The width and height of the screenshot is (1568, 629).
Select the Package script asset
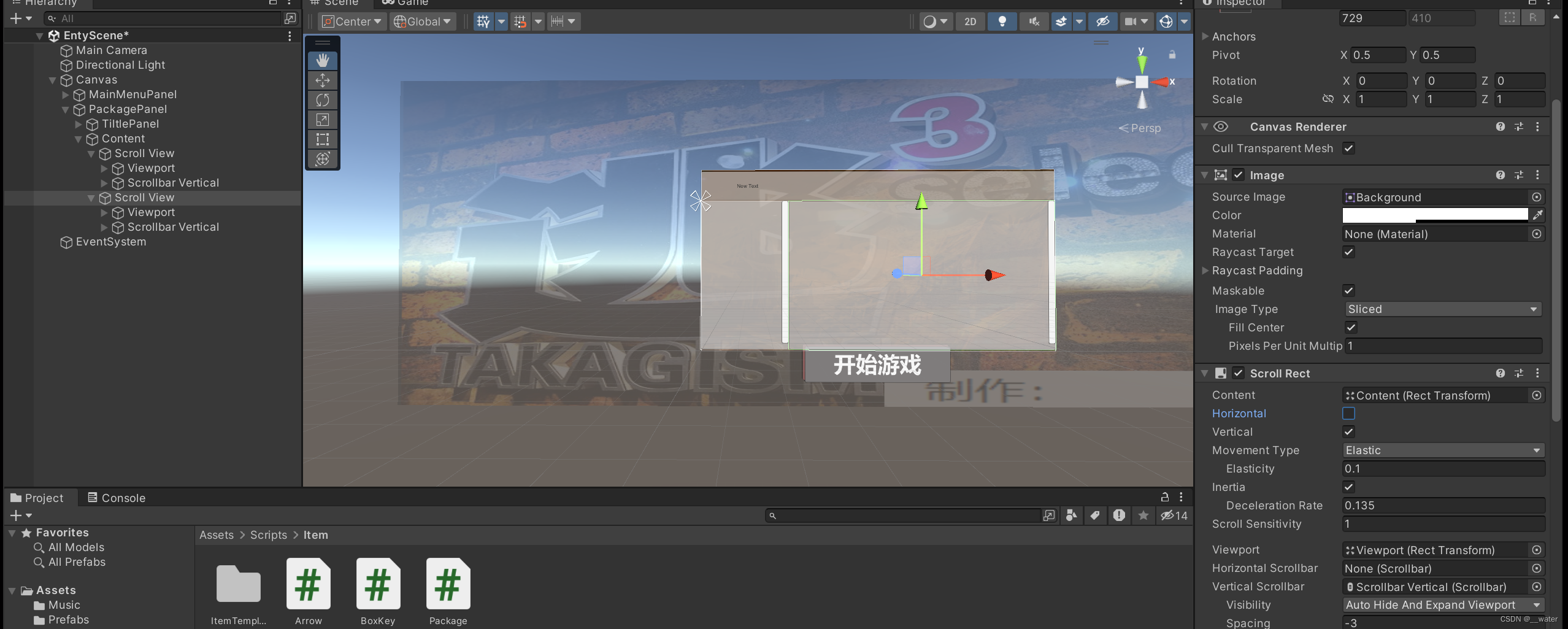tap(448, 592)
